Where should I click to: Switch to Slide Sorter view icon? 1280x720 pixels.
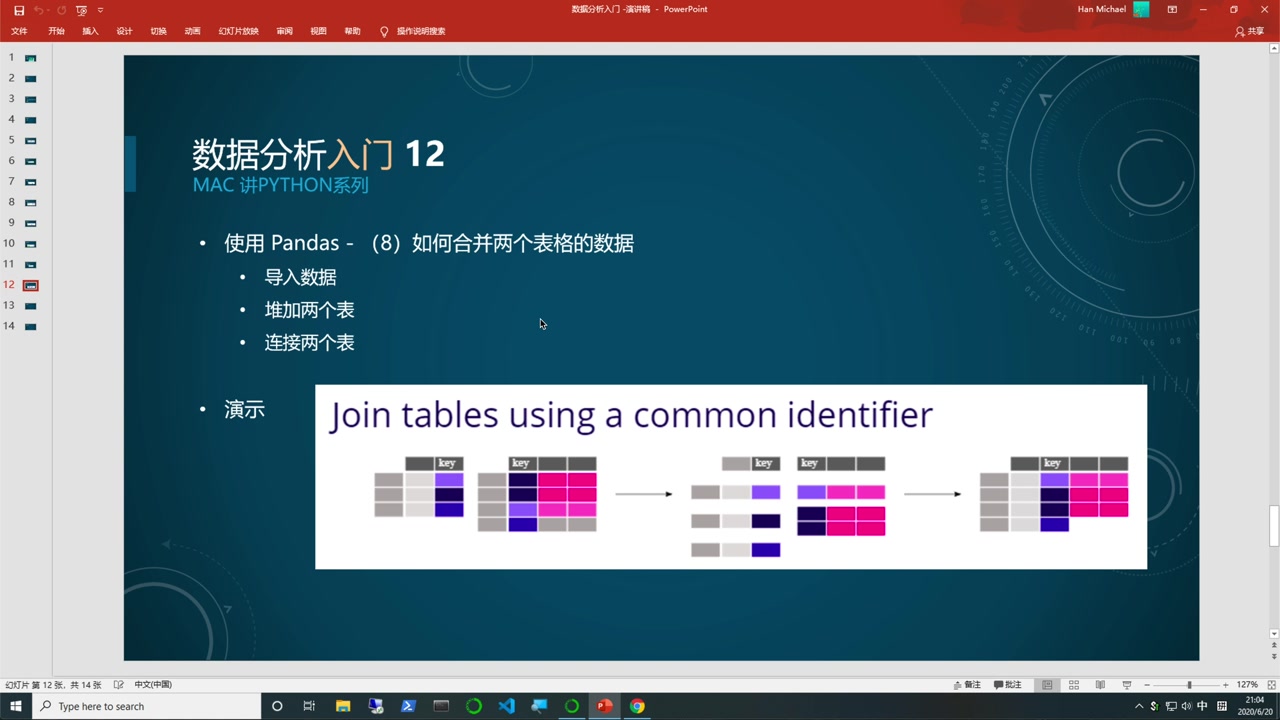tap(1074, 685)
